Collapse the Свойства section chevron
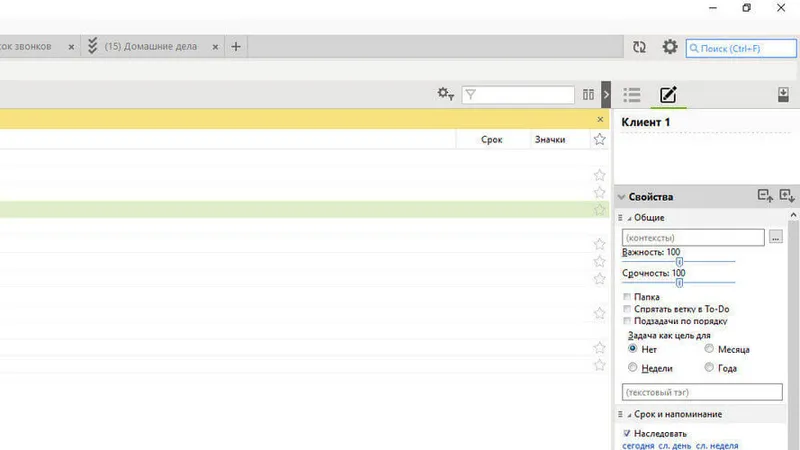The image size is (800, 450). pos(621,197)
